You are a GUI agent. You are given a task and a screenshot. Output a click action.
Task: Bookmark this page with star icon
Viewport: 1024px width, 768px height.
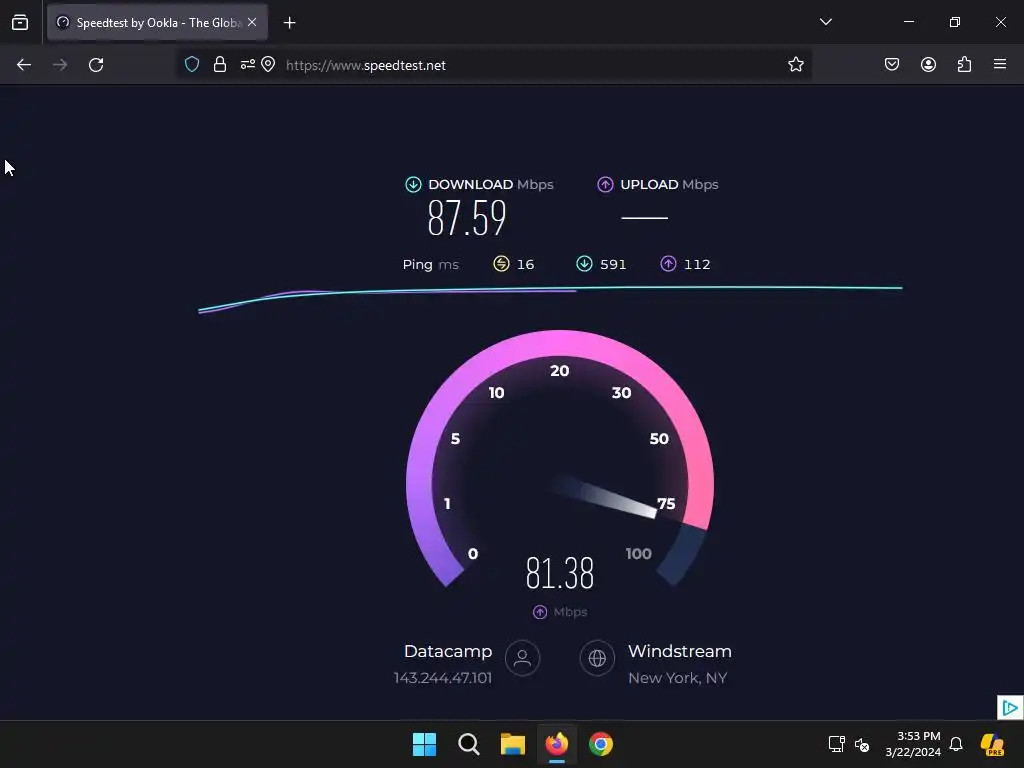795,65
